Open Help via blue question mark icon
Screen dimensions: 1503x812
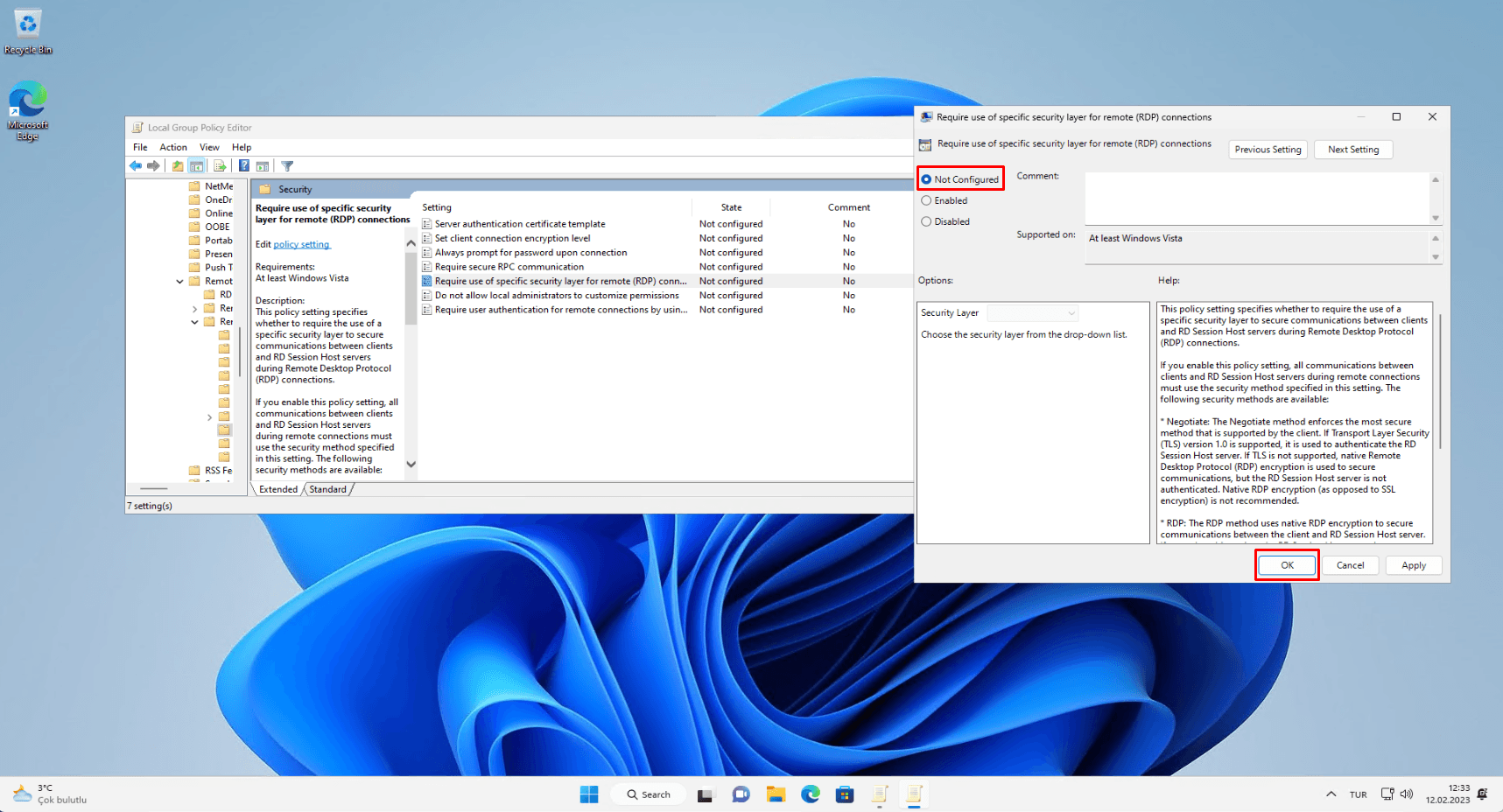(x=243, y=166)
